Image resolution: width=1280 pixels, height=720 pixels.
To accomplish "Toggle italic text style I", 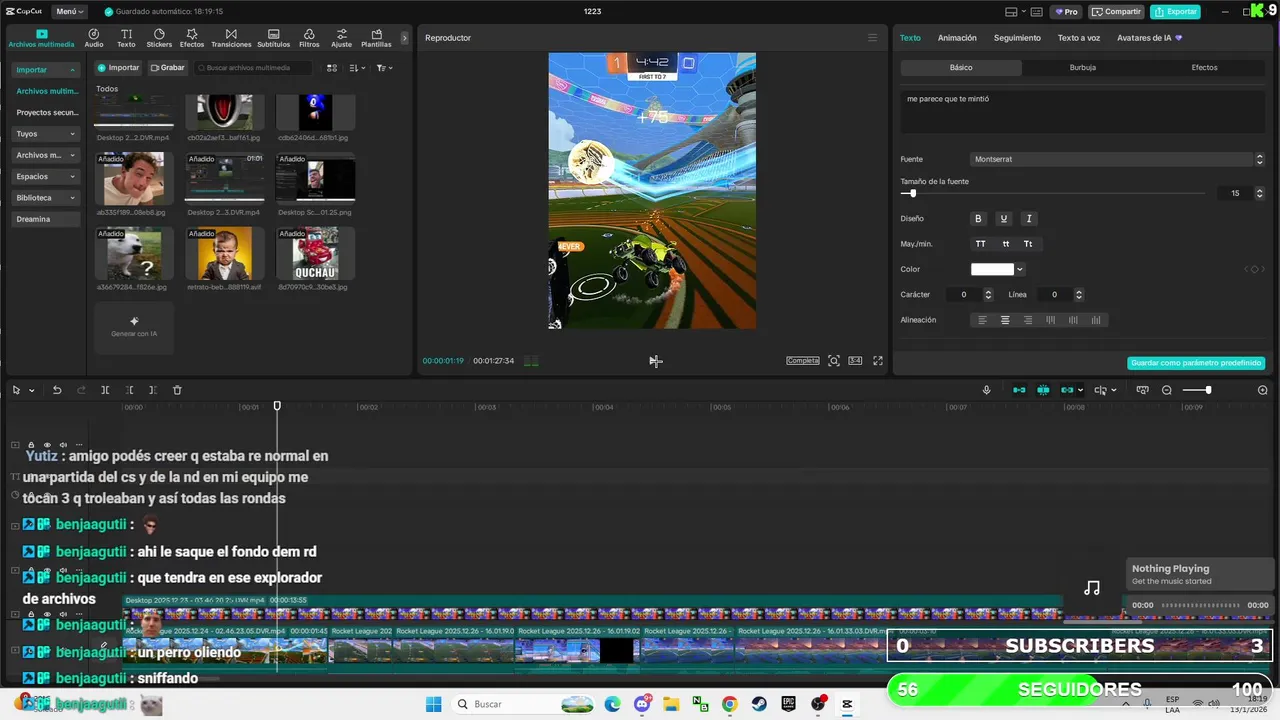I will point(1028,218).
